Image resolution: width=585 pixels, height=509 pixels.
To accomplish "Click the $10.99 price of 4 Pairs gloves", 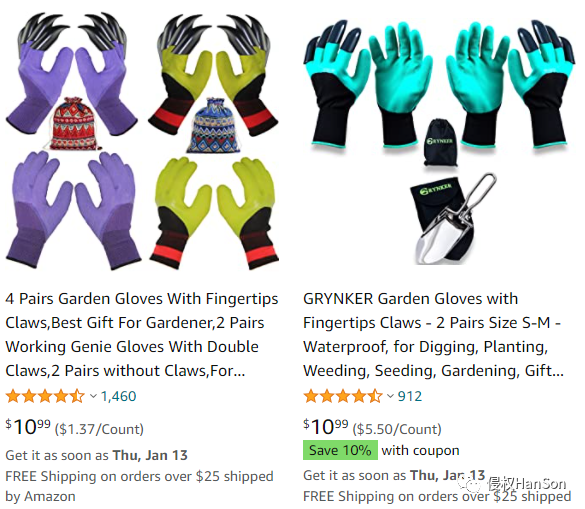I will [28, 427].
